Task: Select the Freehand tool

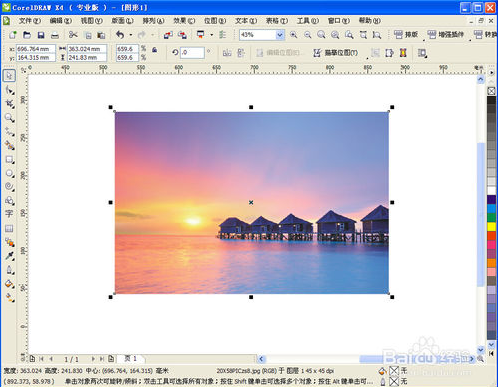Action: coord(9,132)
